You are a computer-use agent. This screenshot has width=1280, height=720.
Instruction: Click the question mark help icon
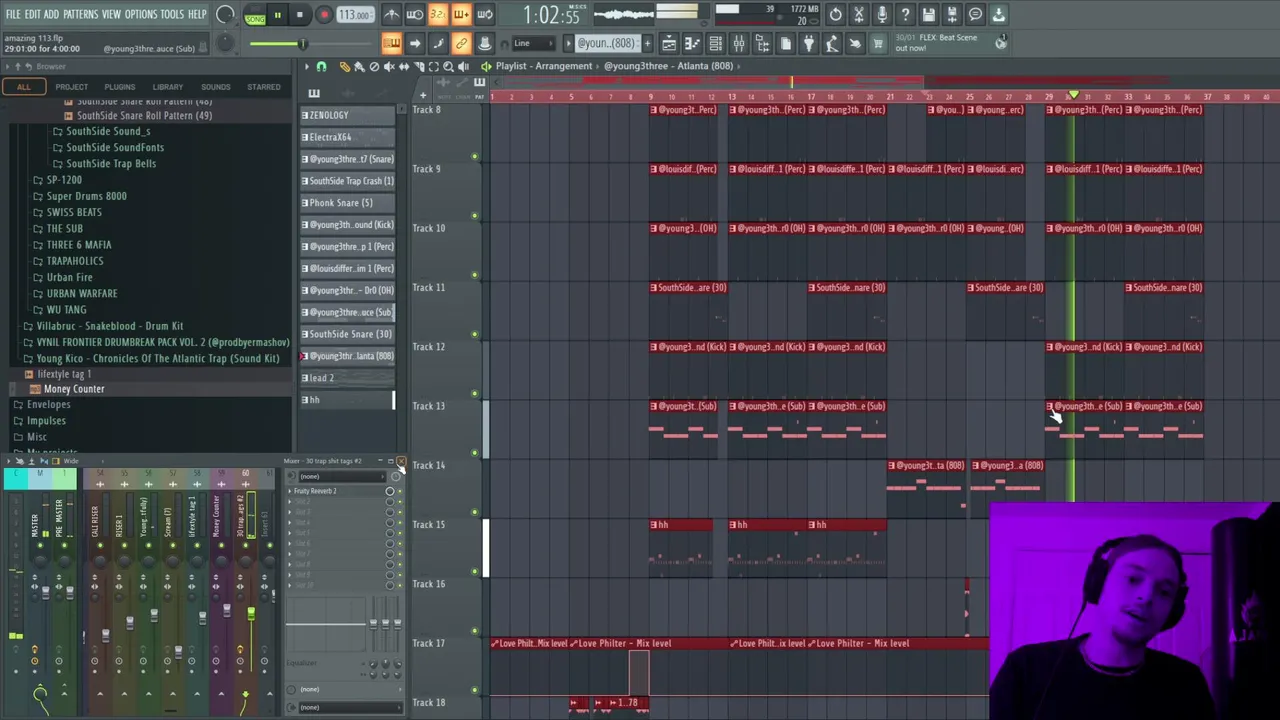(x=905, y=15)
